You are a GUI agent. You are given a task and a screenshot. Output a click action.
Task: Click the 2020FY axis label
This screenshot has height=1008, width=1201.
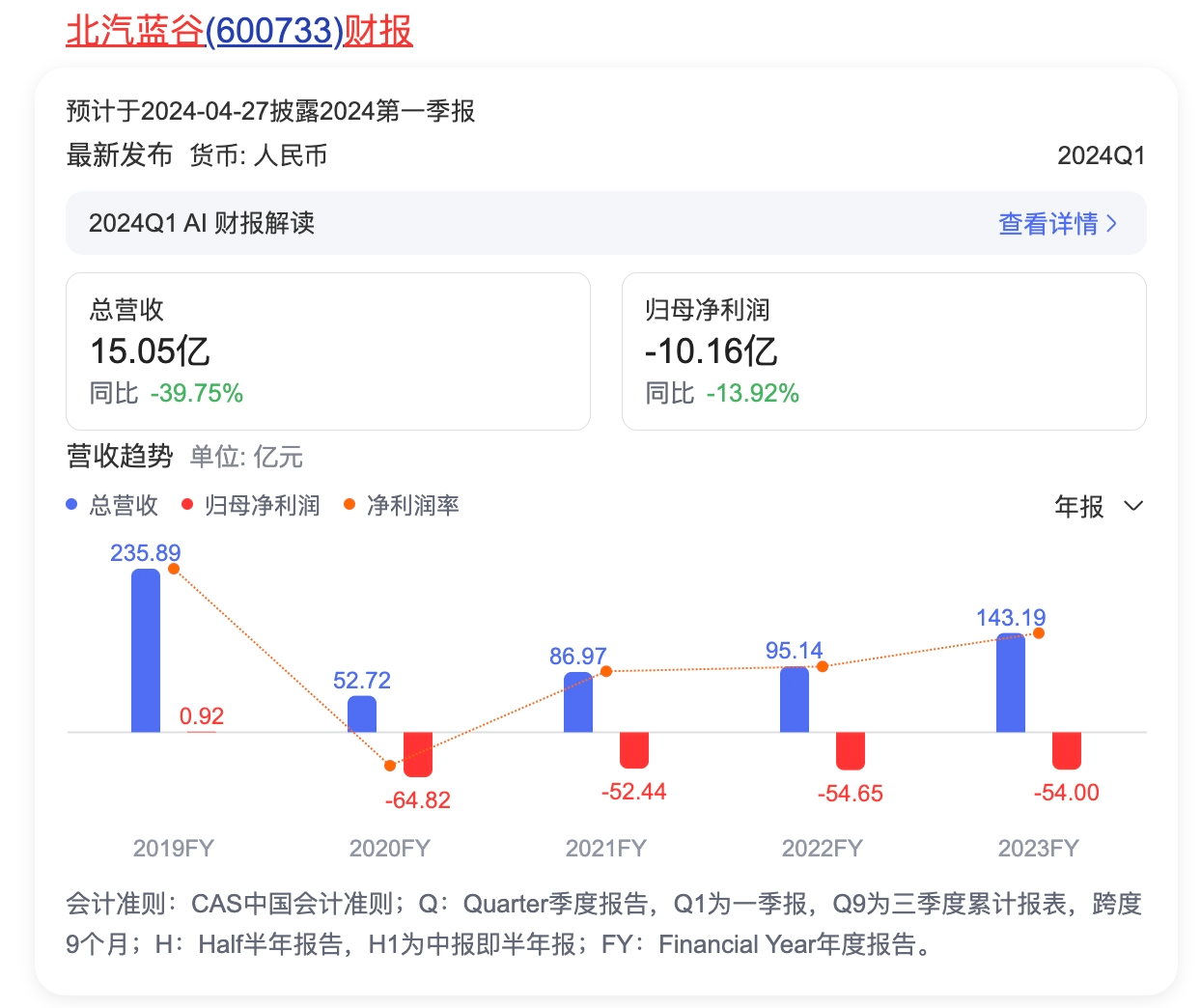[390, 849]
